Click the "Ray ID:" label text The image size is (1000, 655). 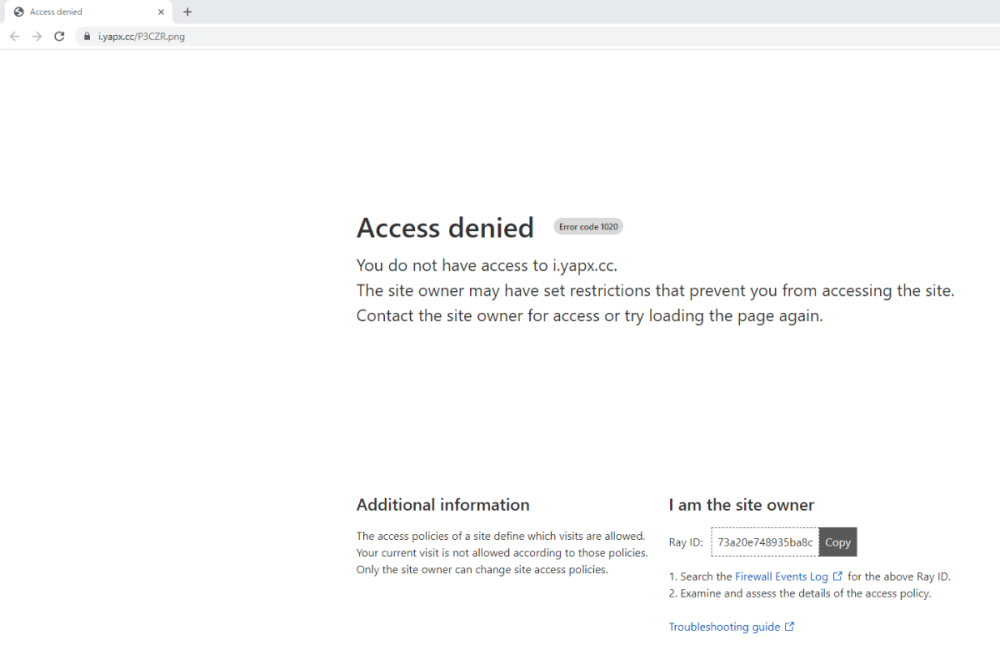[x=686, y=543]
